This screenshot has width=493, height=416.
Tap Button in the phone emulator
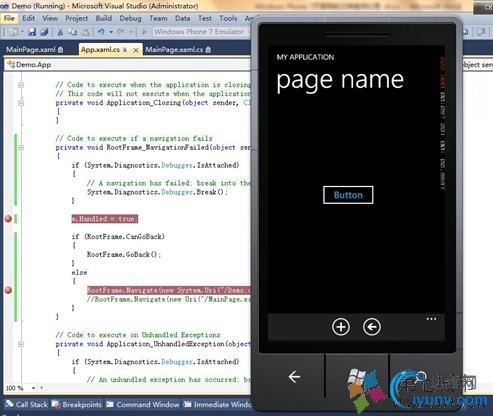[348, 195]
